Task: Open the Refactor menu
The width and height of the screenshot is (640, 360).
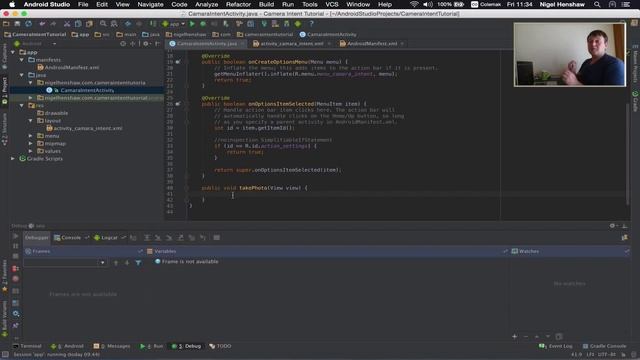Action: (x=238, y=4)
